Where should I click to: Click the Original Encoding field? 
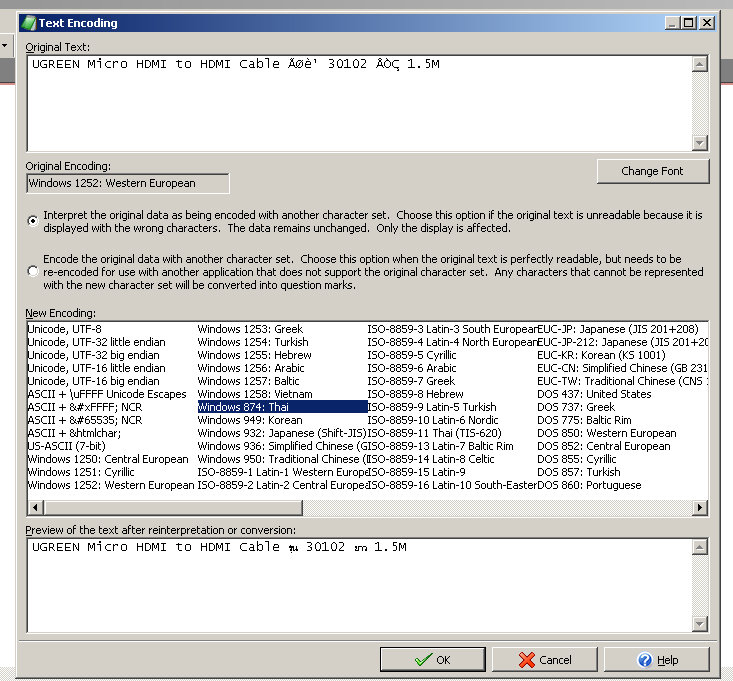pyautogui.click(x=128, y=183)
